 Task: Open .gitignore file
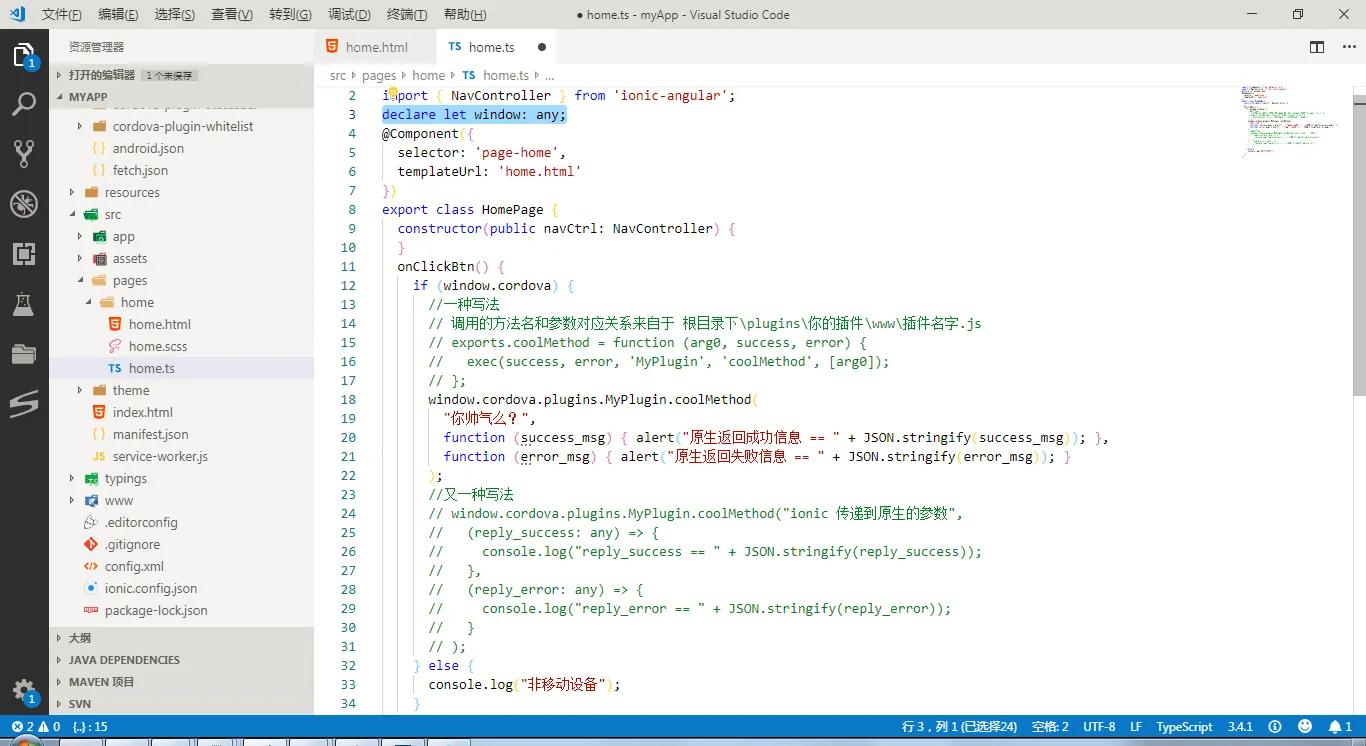pyautogui.click(x=182, y=544)
